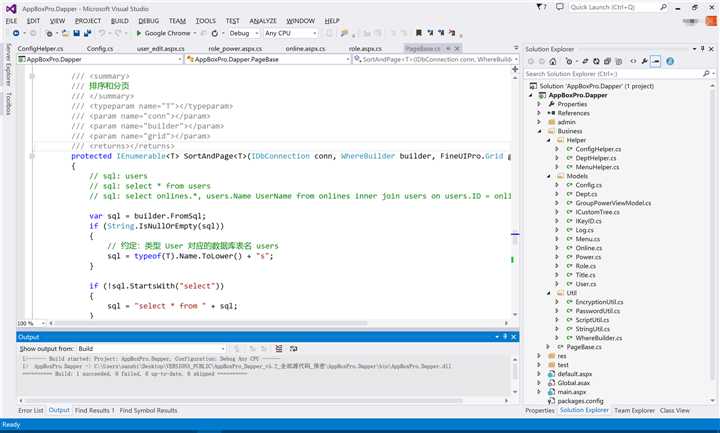Select default.aspx in Solution Explorer

click(x=574, y=374)
